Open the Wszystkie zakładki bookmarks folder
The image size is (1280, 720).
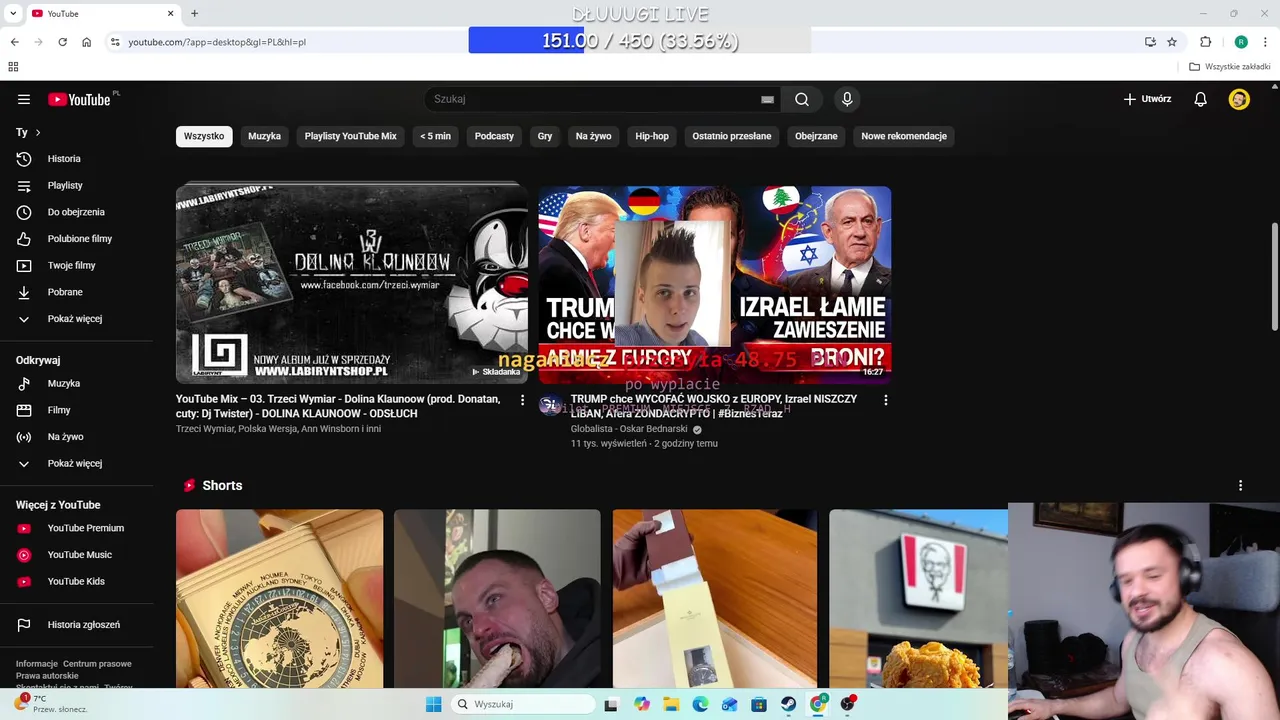[x=1229, y=67]
